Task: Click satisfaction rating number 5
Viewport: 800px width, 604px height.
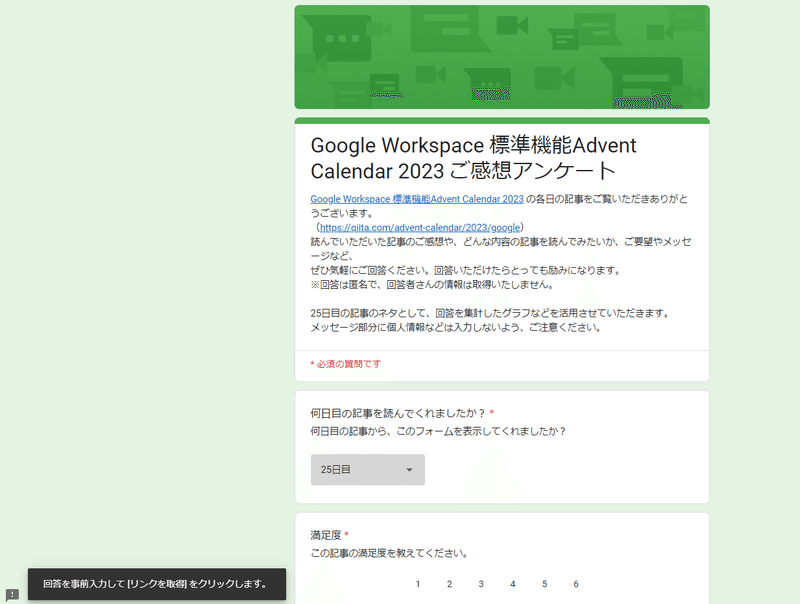Action: [544, 584]
